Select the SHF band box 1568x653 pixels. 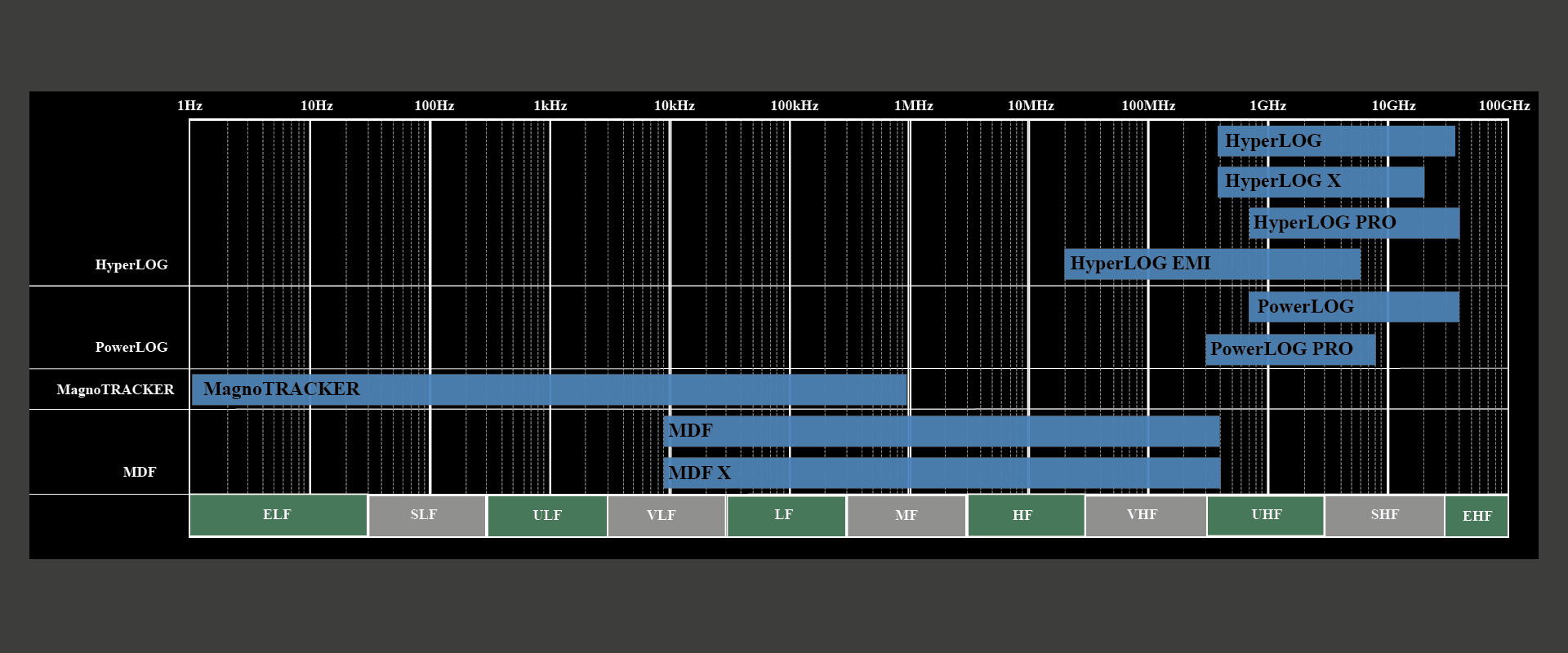tap(1384, 516)
